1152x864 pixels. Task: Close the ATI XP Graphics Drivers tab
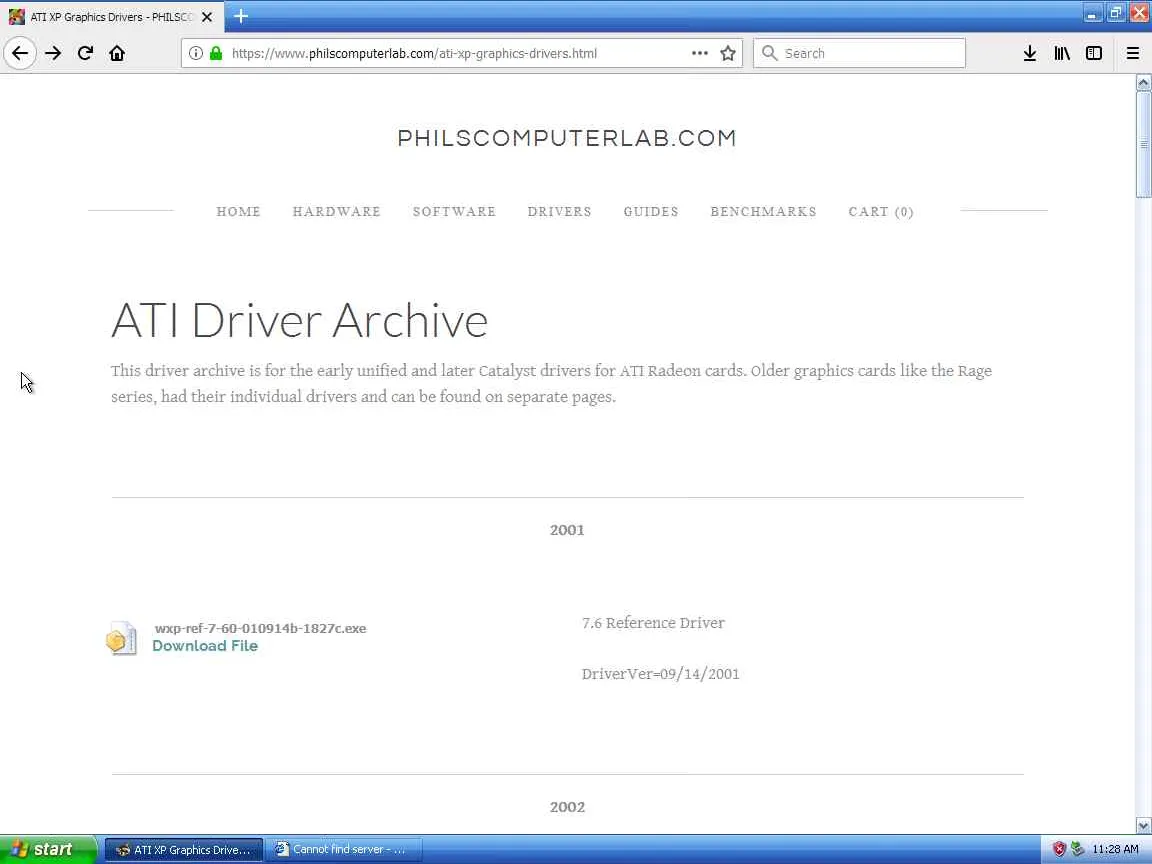[207, 16]
